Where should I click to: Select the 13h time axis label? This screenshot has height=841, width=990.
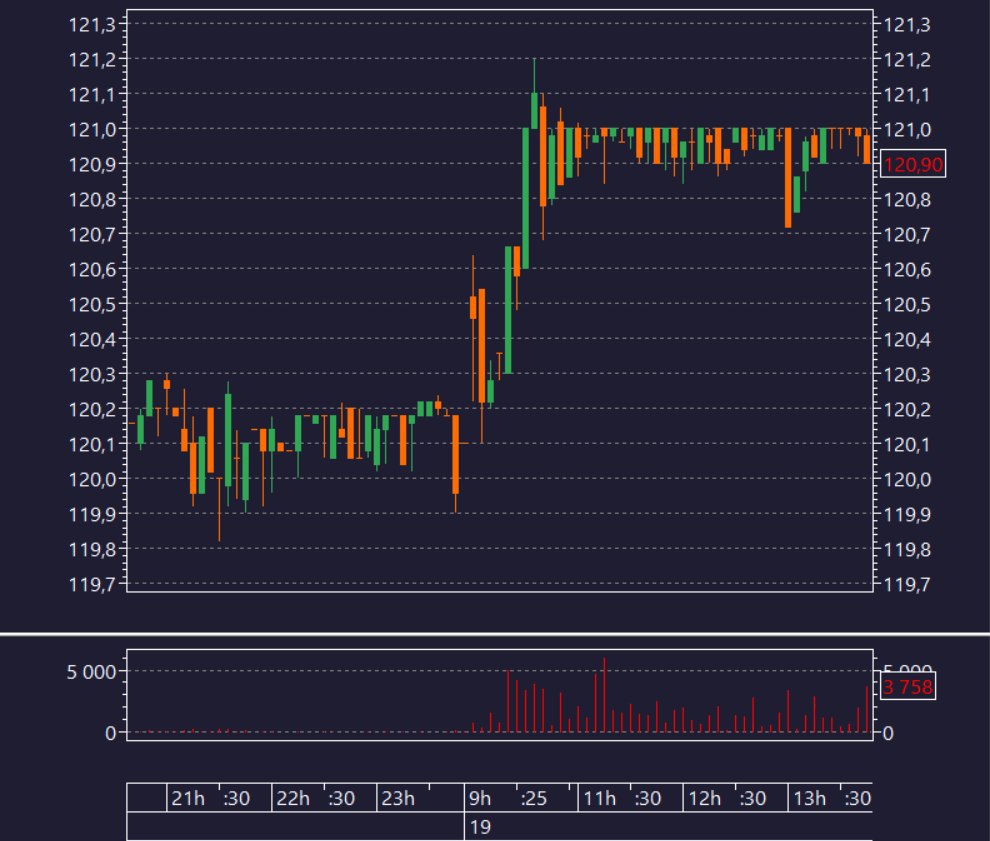(x=809, y=799)
